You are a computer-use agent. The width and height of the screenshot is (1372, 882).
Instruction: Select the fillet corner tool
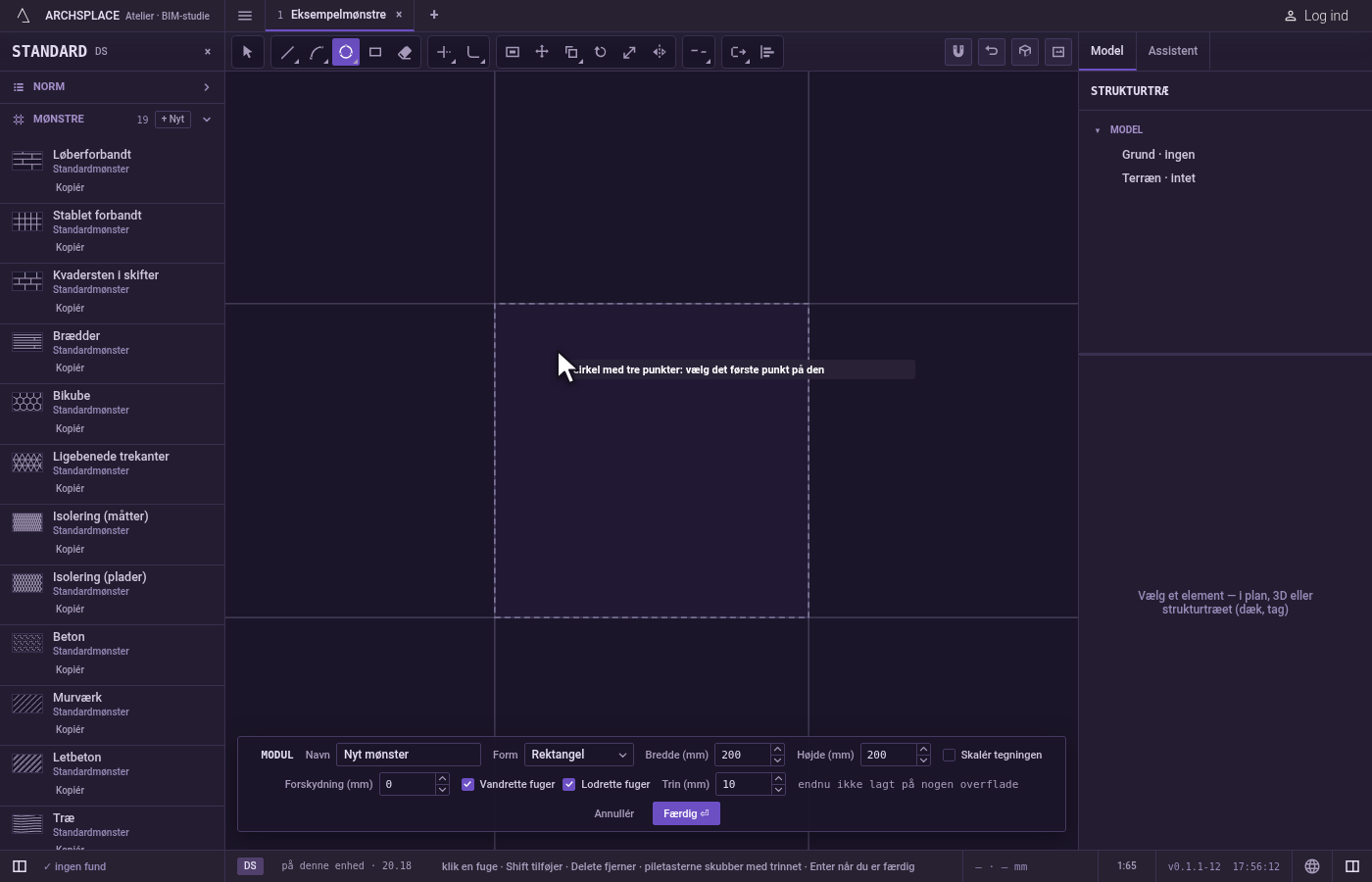[x=473, y=52]
